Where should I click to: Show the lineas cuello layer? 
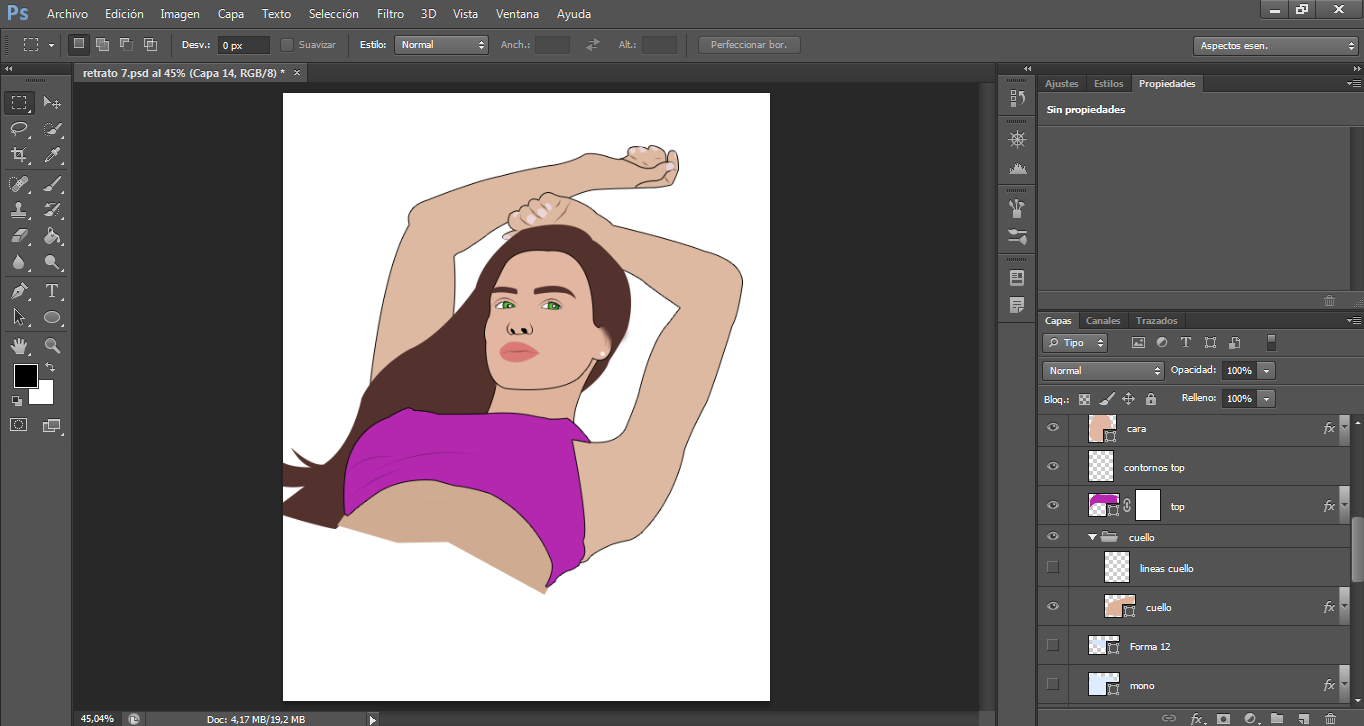click(1052, 568)
